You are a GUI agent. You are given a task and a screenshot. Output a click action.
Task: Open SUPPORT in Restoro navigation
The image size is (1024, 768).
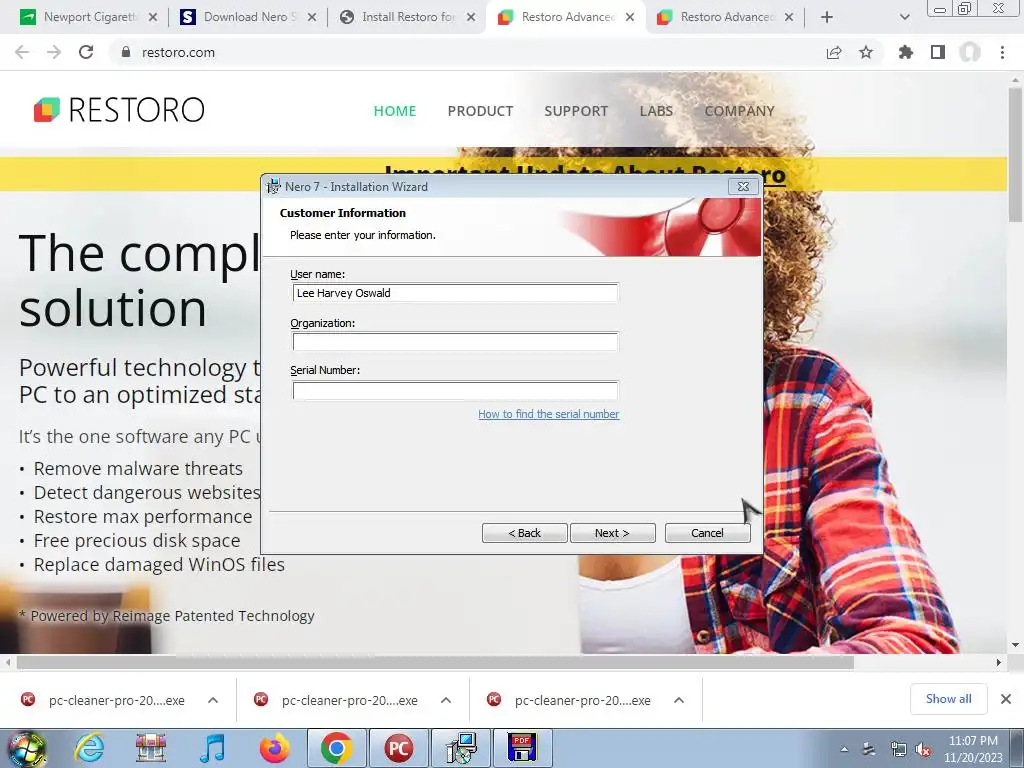[x=576, y=111]
